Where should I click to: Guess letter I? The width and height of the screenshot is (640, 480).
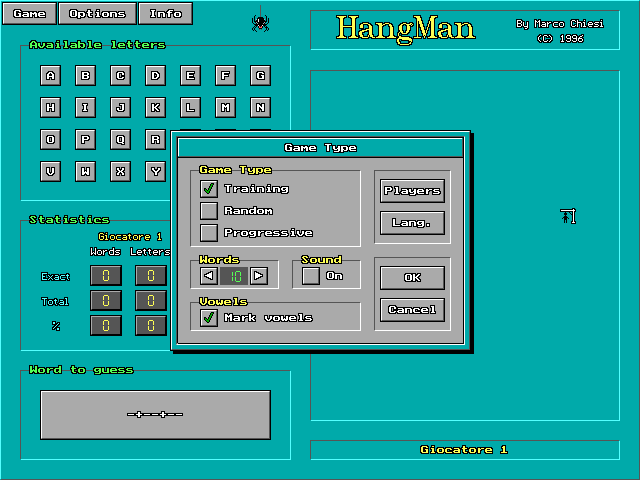point(85,107)
